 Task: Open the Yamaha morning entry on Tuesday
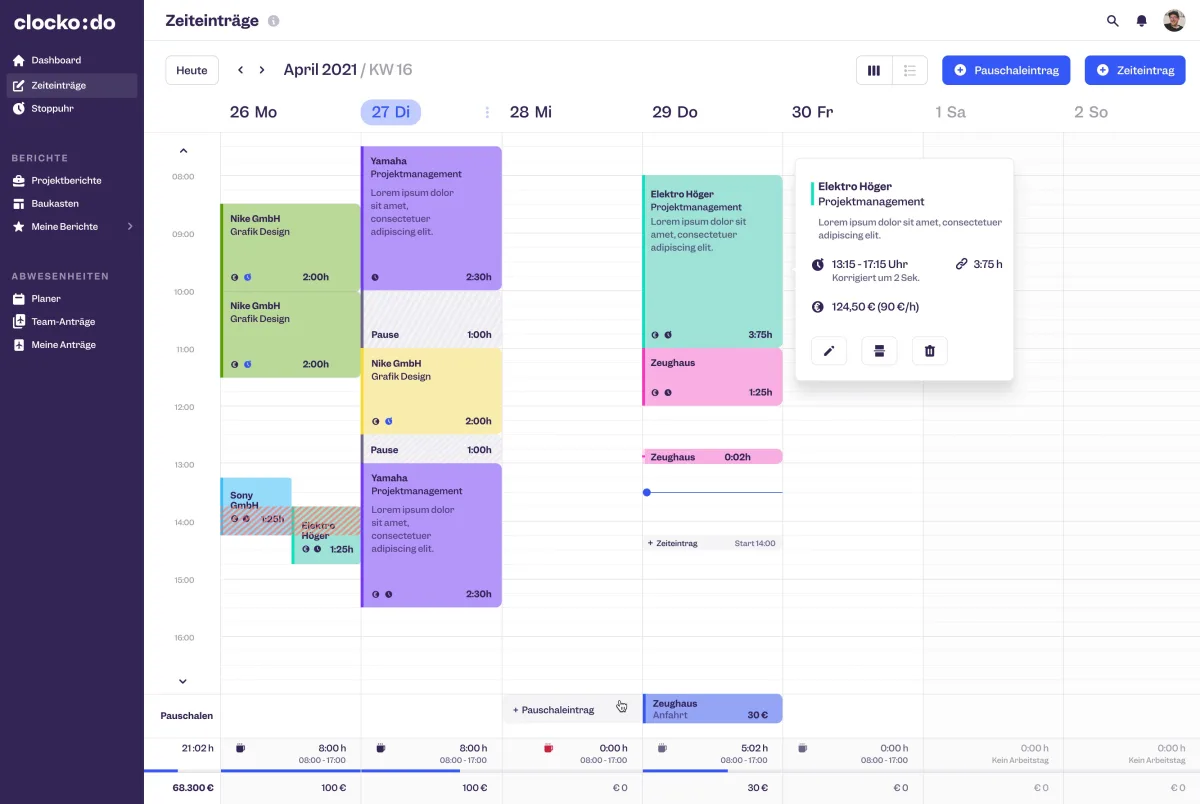pyautogui.click(x=431, y=218)
